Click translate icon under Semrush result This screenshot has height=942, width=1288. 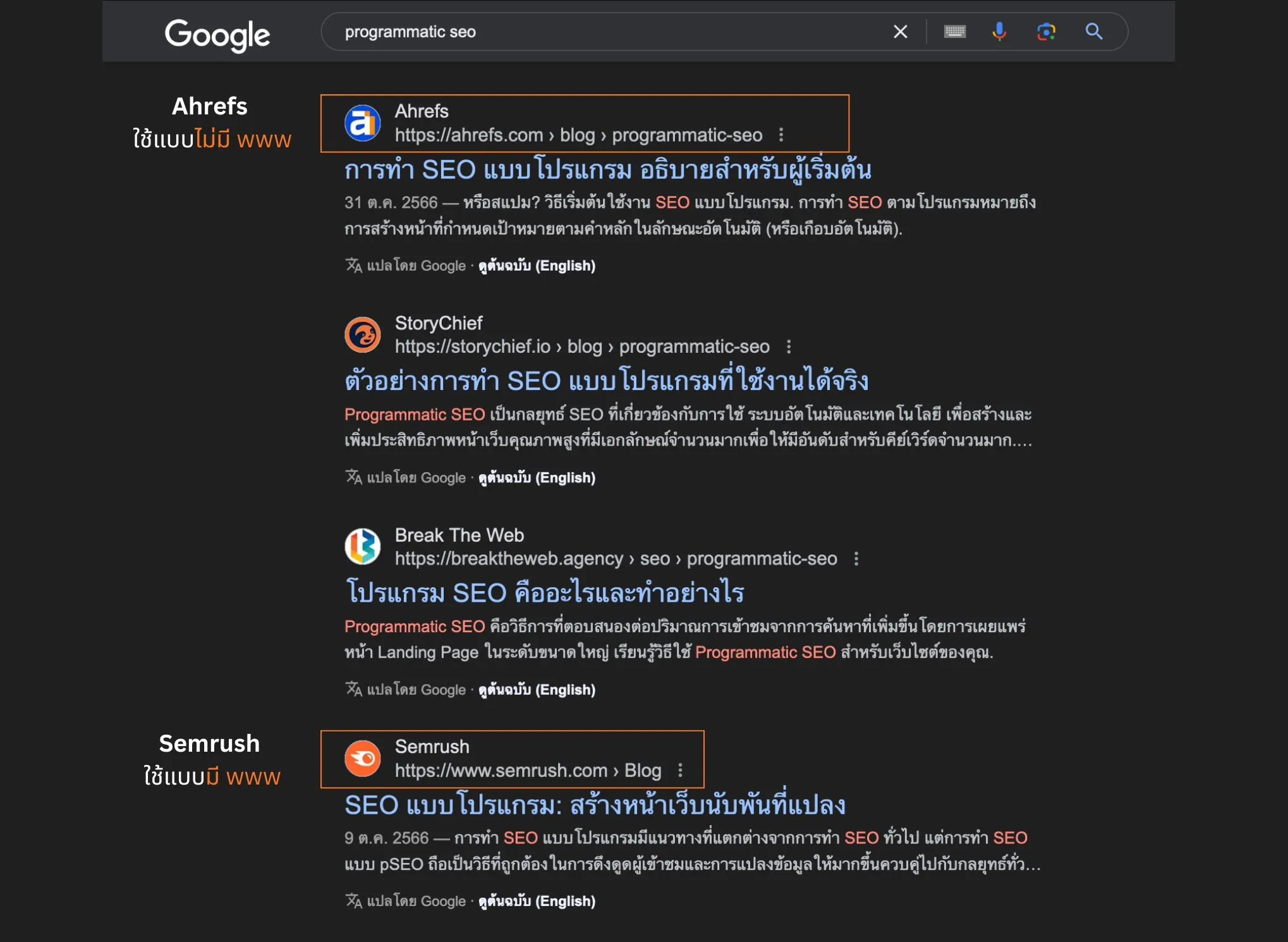tap(353, 901)
